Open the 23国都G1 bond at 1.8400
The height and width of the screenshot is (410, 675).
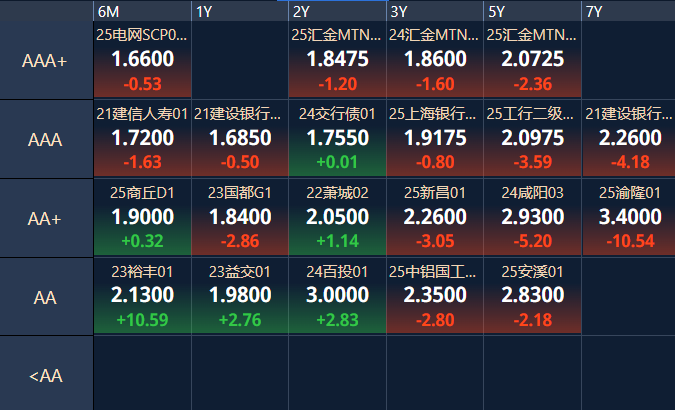[240, 218]
